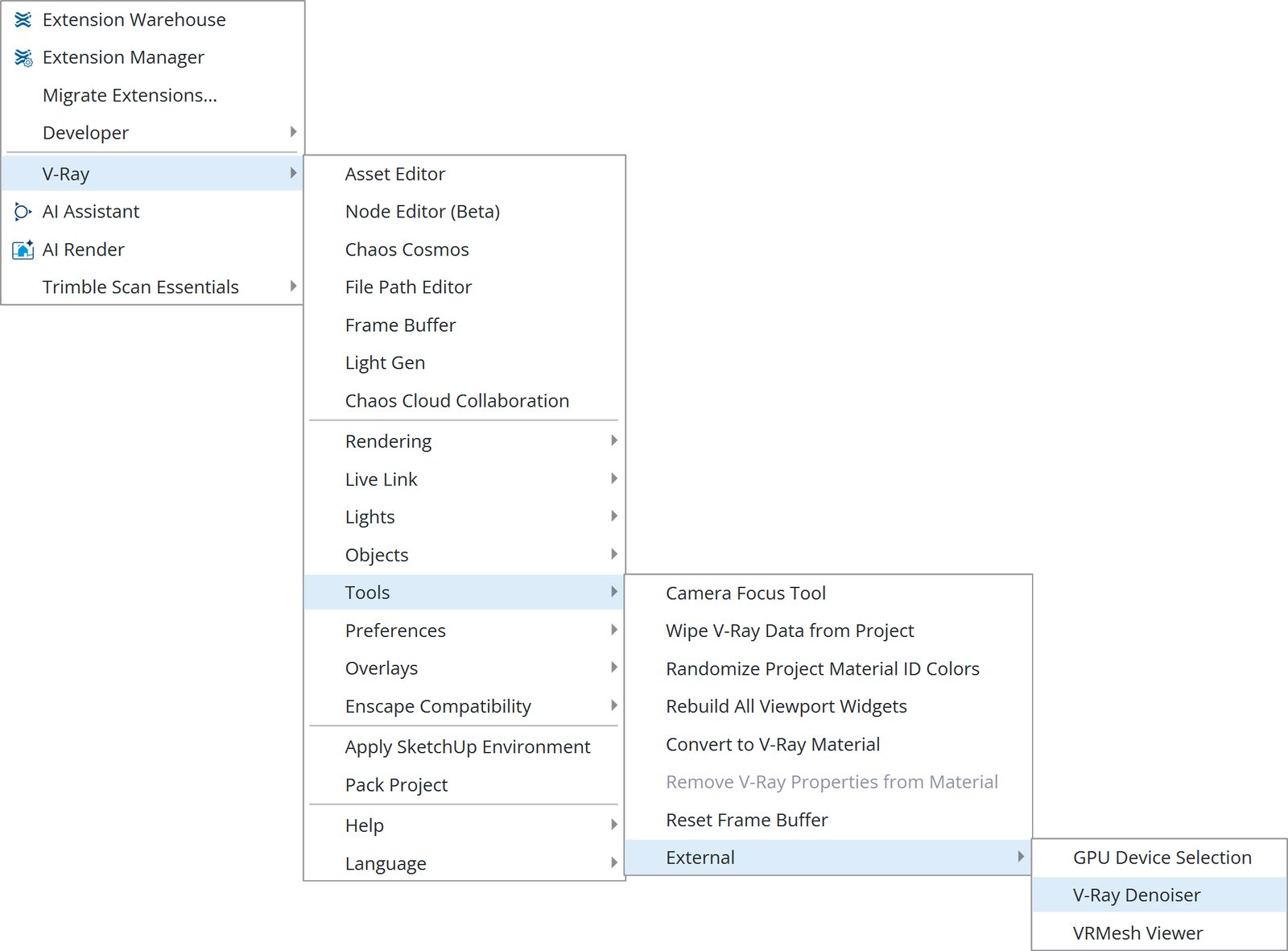Viewport: 1288px width, 951px height.
Task: Click the AI Assistant label
Action: pyautogui.click(x=91, y=212)
